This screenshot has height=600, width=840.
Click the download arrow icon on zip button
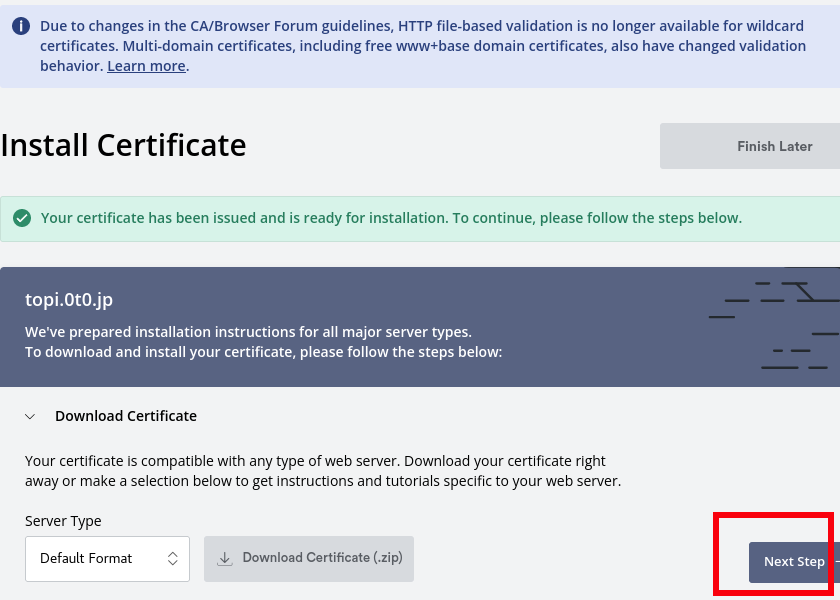(225, 558)
